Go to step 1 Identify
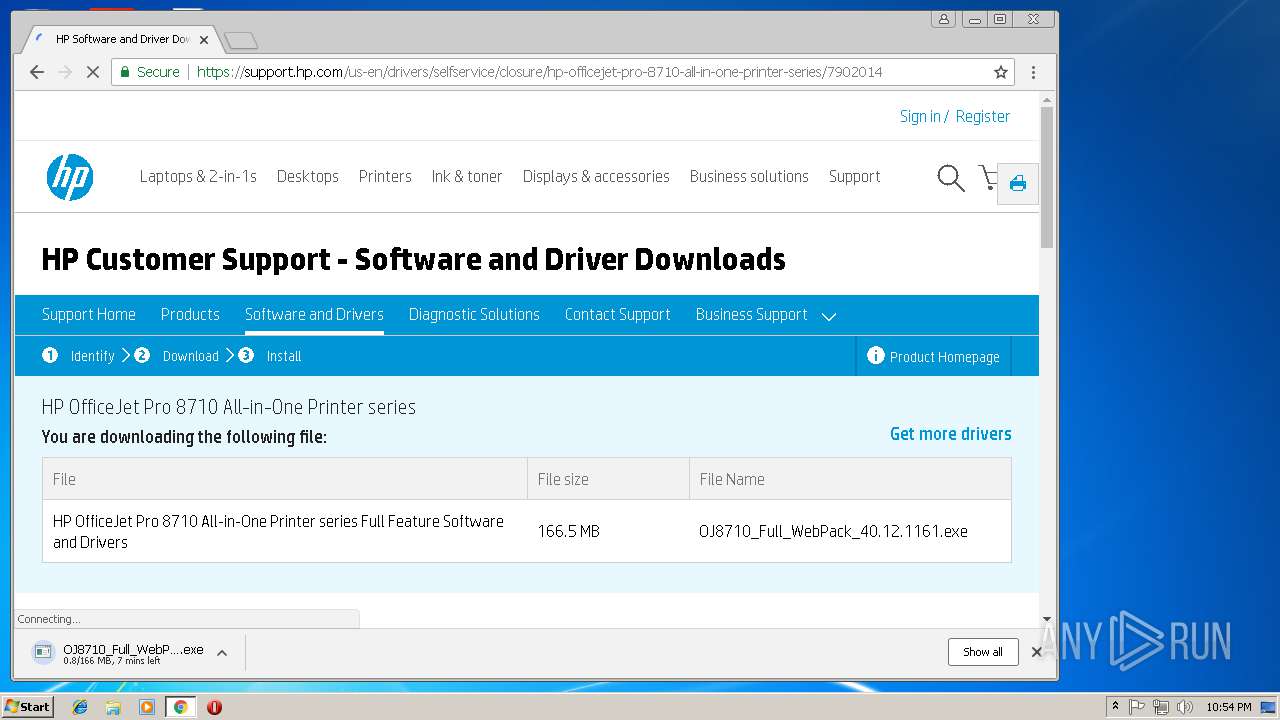Screen dimensions: 1280x720 [x=80, y=356]
